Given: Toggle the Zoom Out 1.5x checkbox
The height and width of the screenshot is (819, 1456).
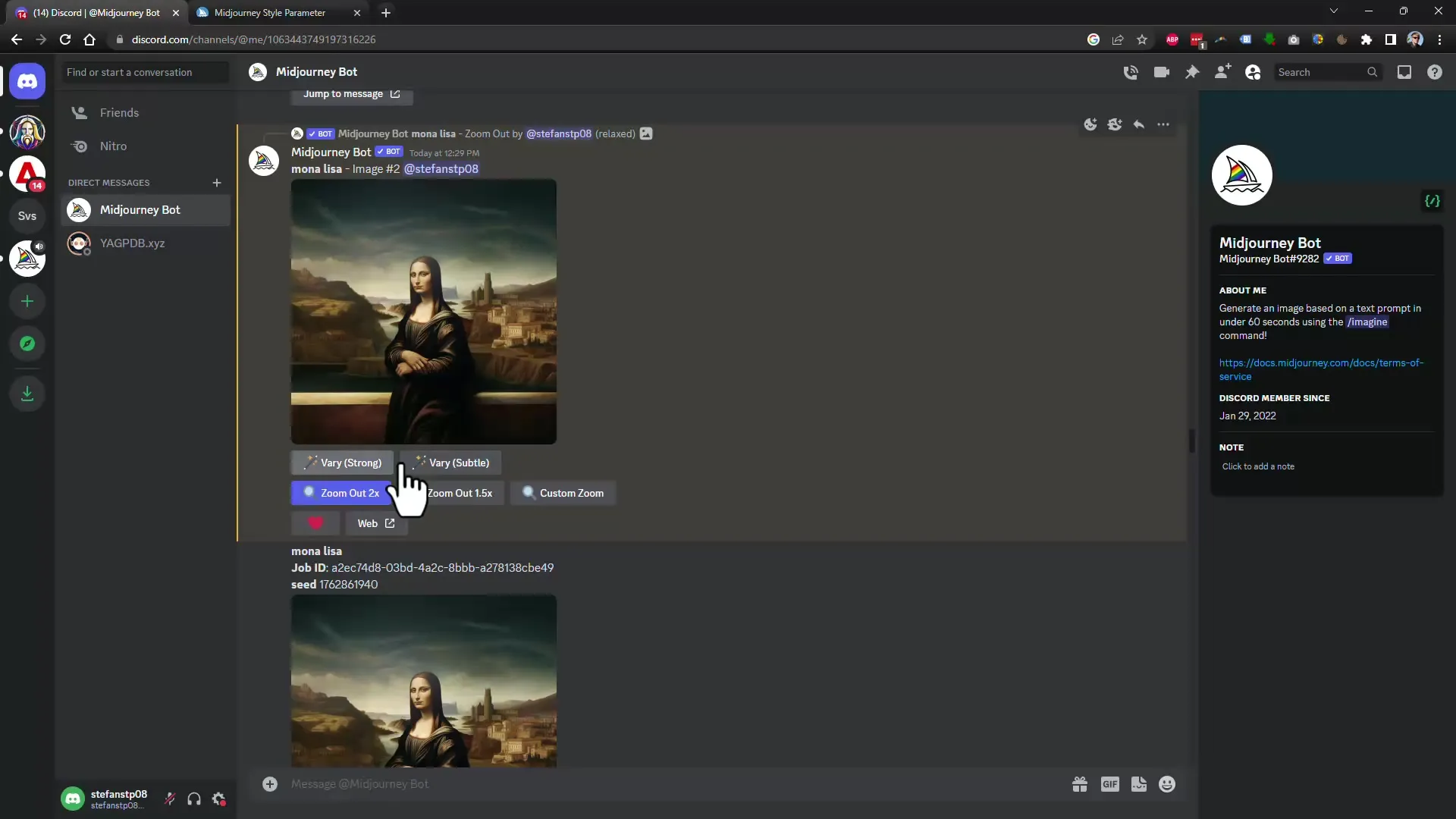Looking at the screenshot, I should (454, 492).
